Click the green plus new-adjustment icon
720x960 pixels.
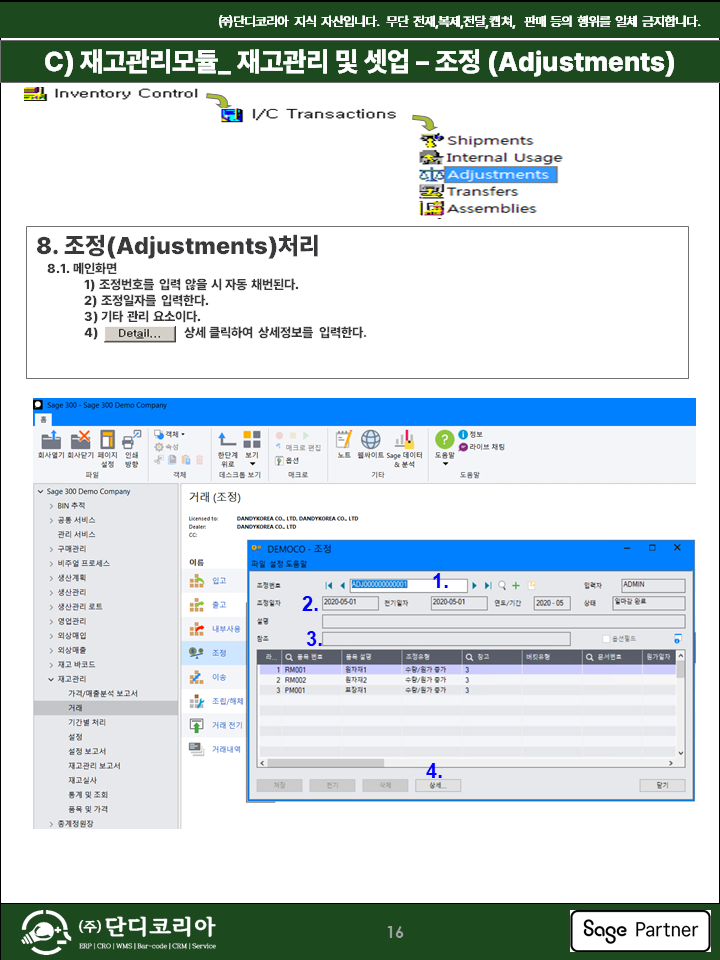click(x=516, y=585)
